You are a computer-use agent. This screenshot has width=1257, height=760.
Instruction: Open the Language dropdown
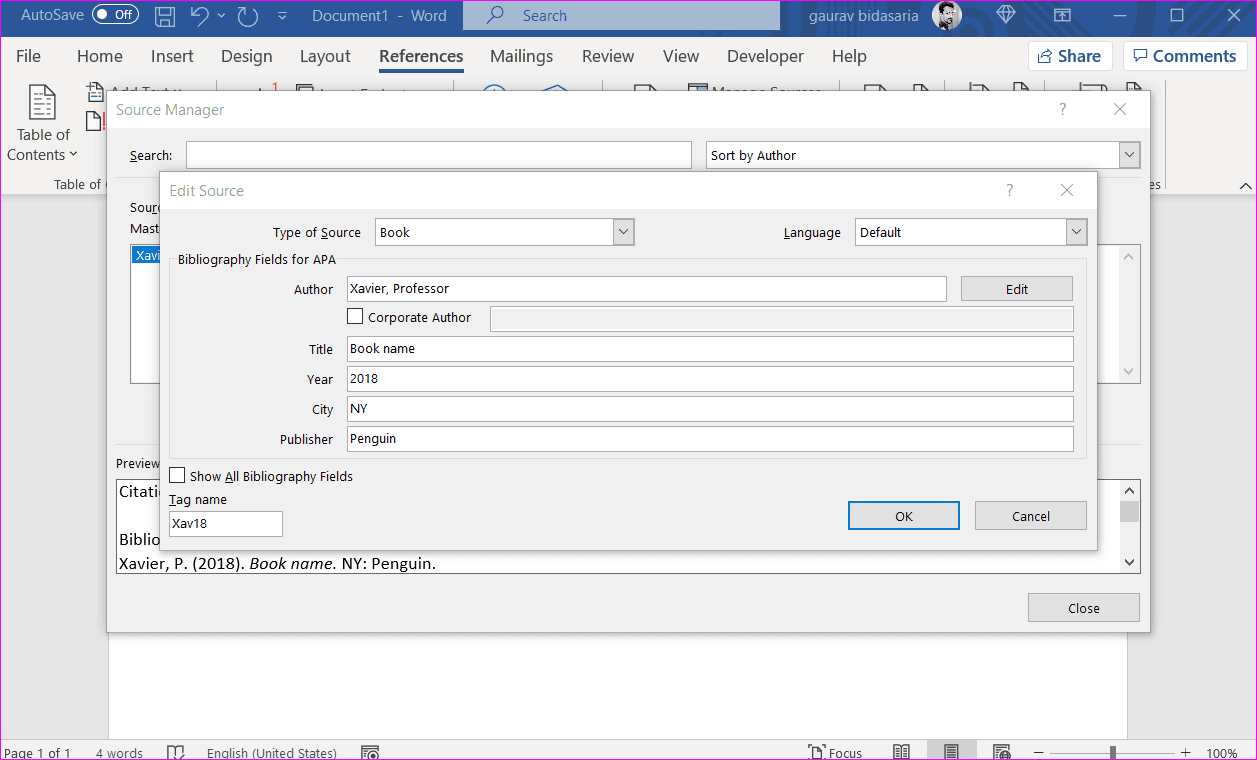tap(1076, 232)
